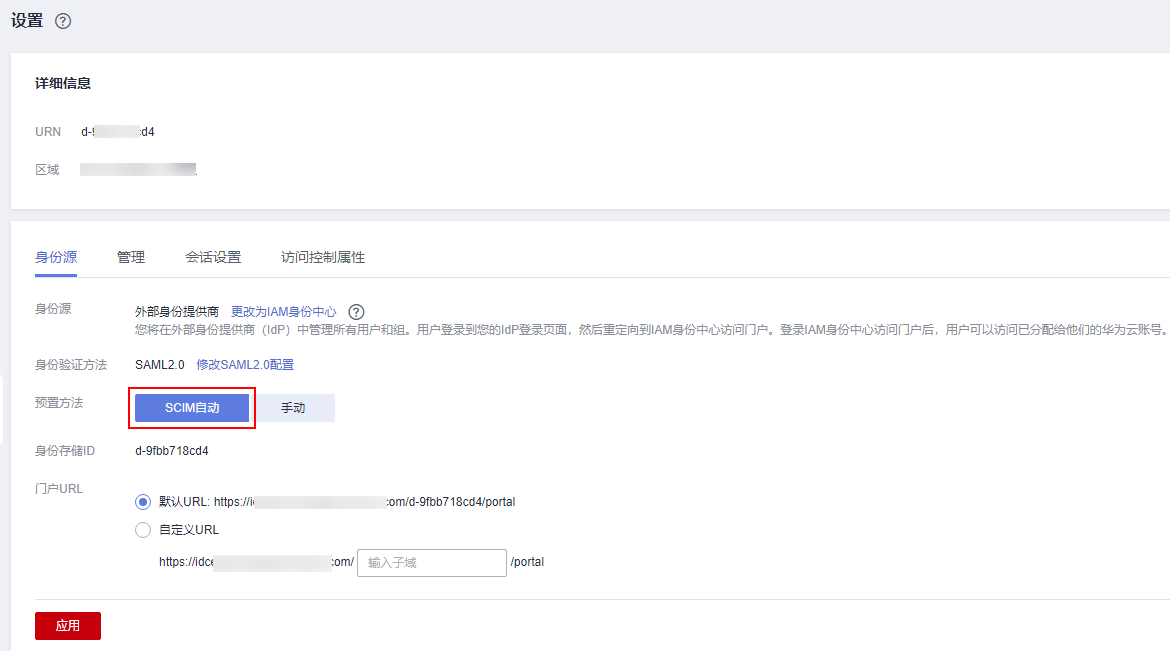Click the 外部身份提供商 identity source text

click(x=177, y=312)
